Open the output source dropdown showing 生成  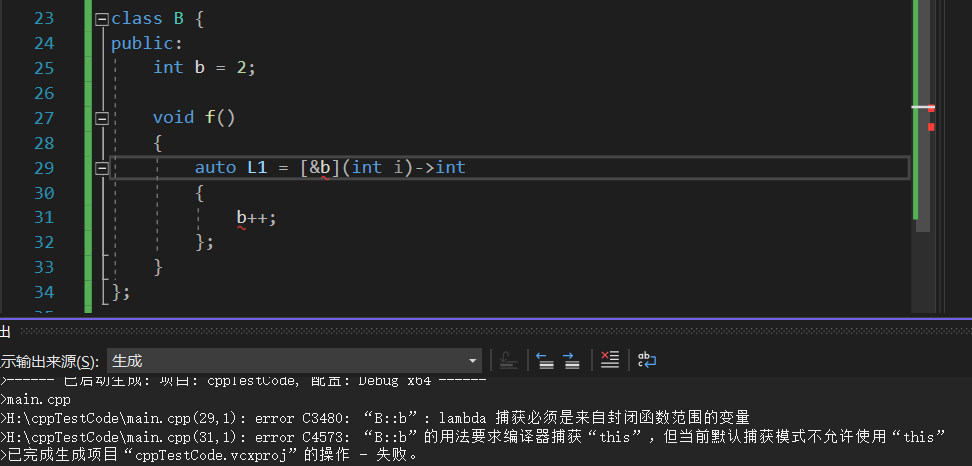[295, 361]
